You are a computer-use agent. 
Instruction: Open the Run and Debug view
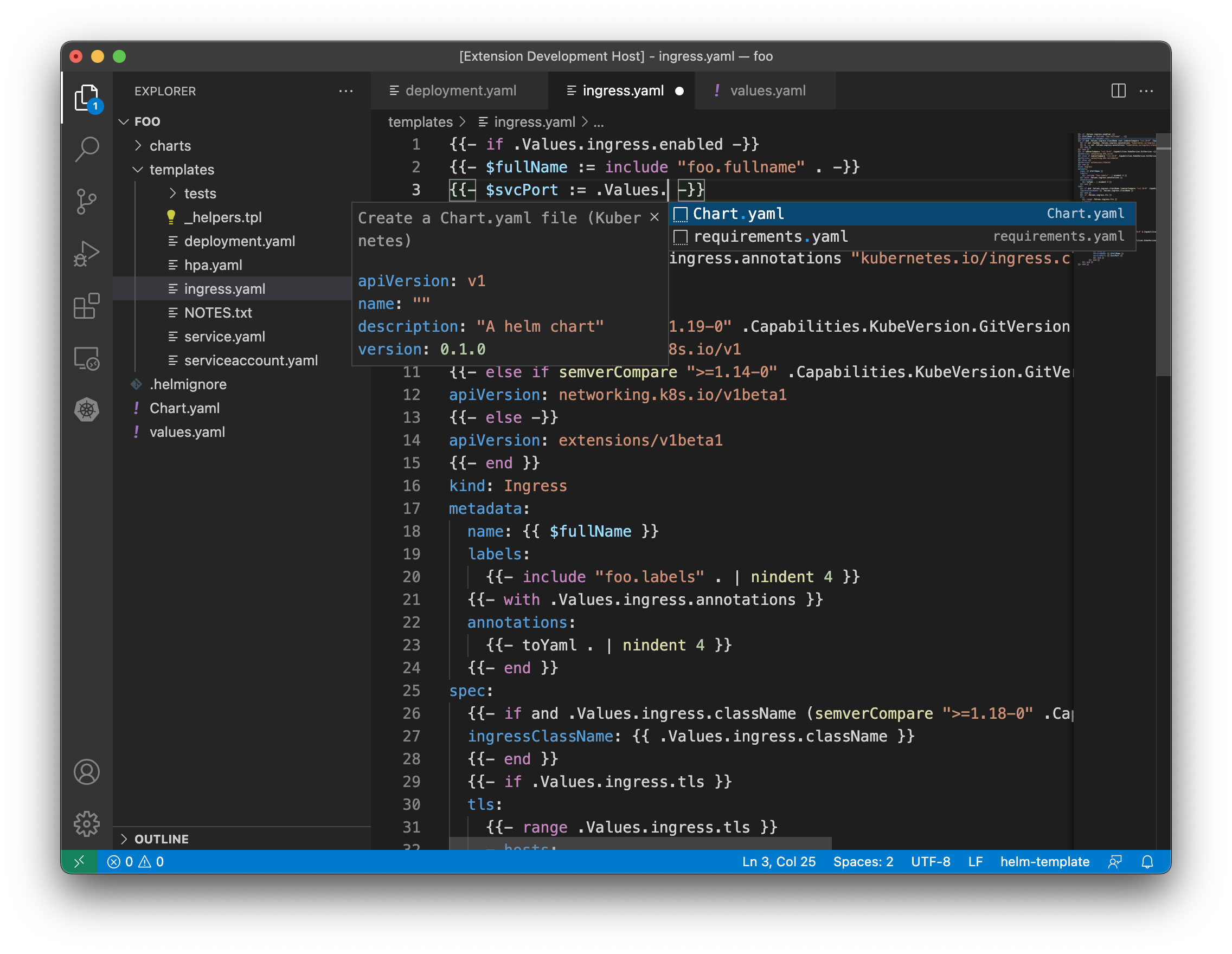point(87,254)
